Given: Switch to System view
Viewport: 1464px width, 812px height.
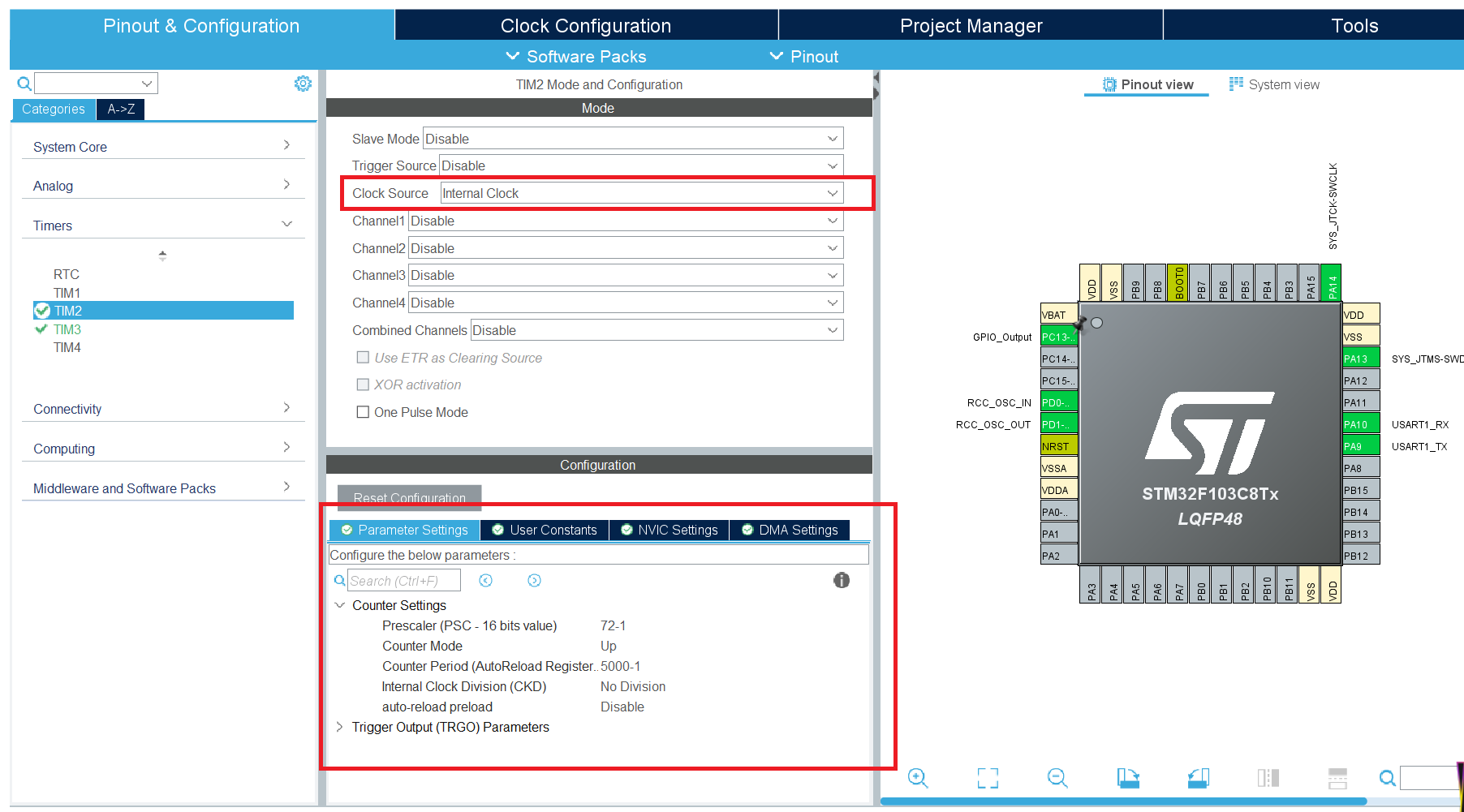Looking at the screenshot, I should pos(1274,84).
